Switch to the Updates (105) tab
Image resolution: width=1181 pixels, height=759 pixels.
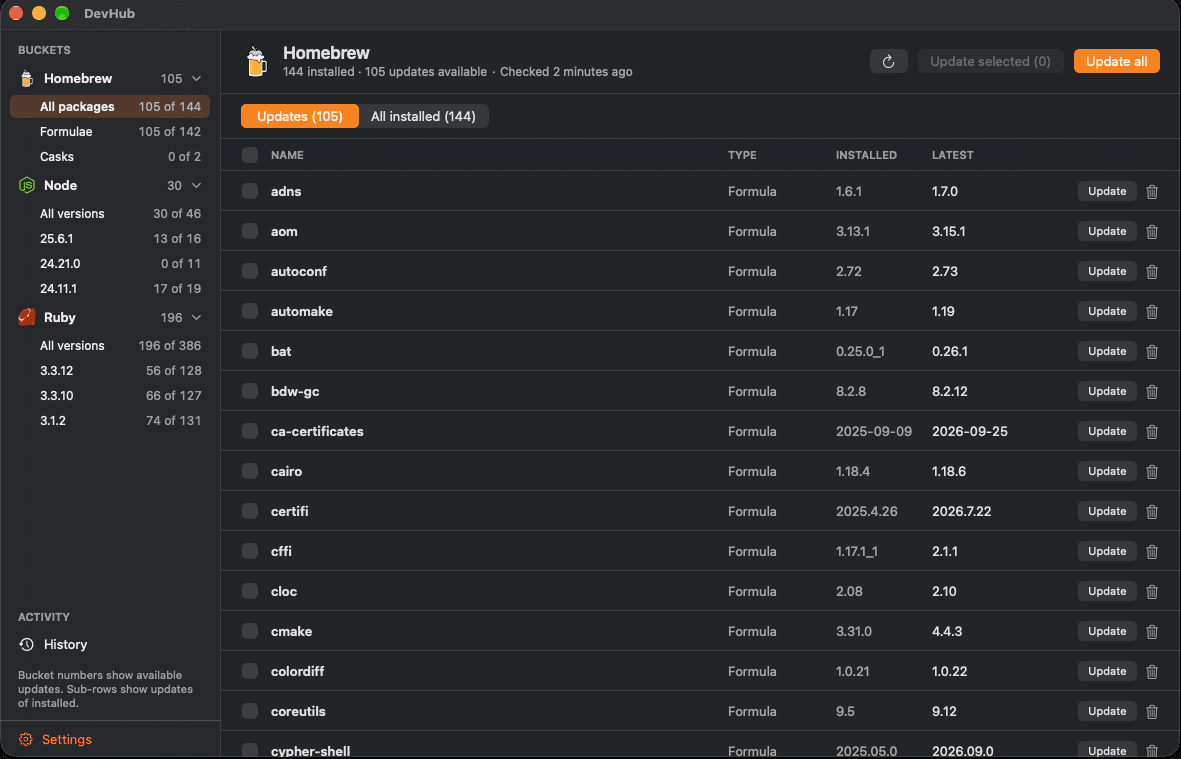coord(300,116)
